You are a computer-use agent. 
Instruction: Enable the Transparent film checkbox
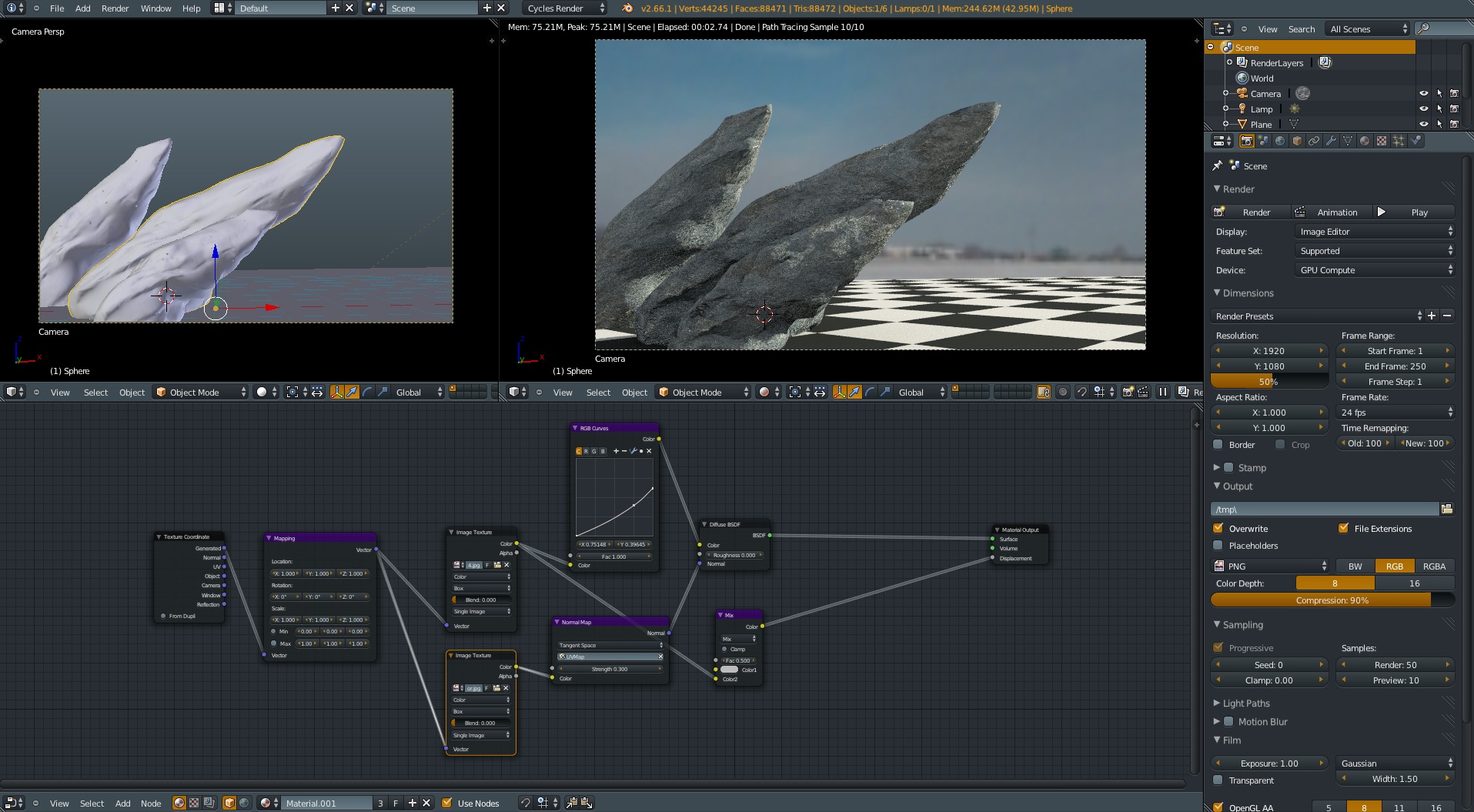click(1218, 780)
